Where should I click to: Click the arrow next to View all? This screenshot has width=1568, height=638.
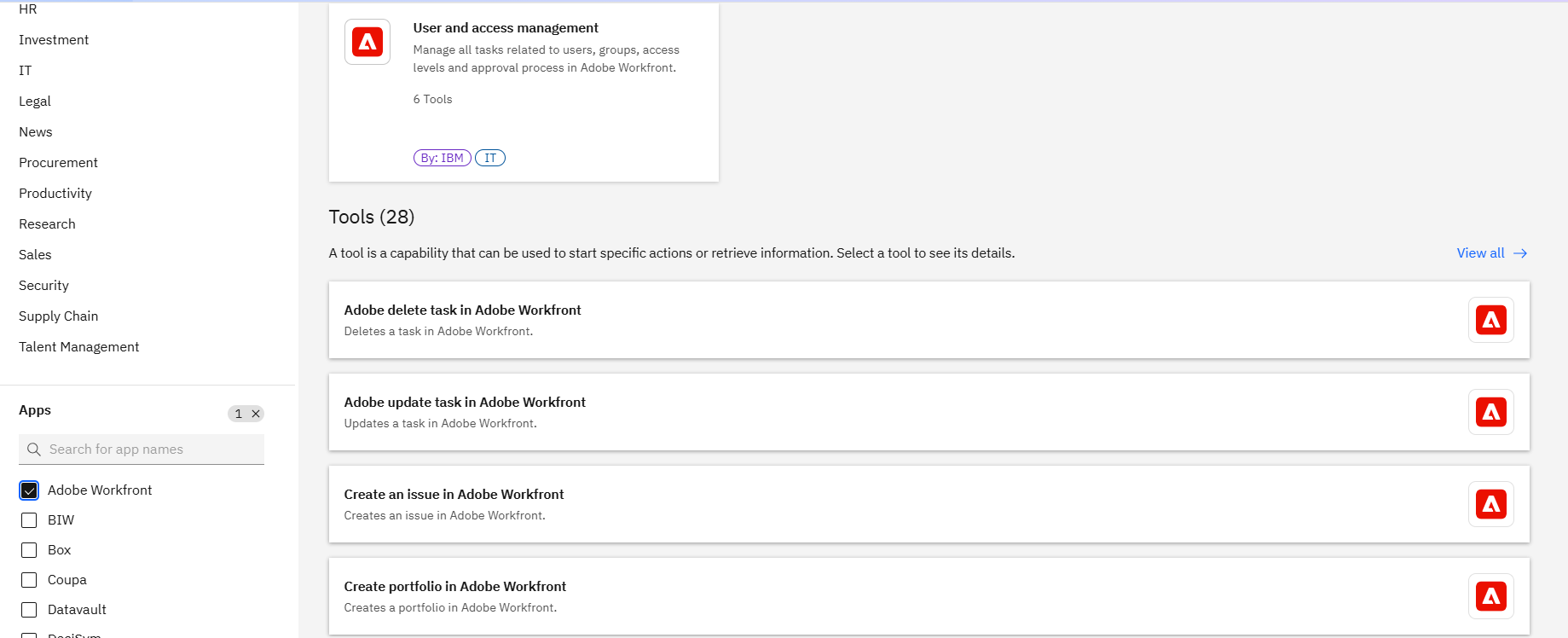pos(1520,253)
